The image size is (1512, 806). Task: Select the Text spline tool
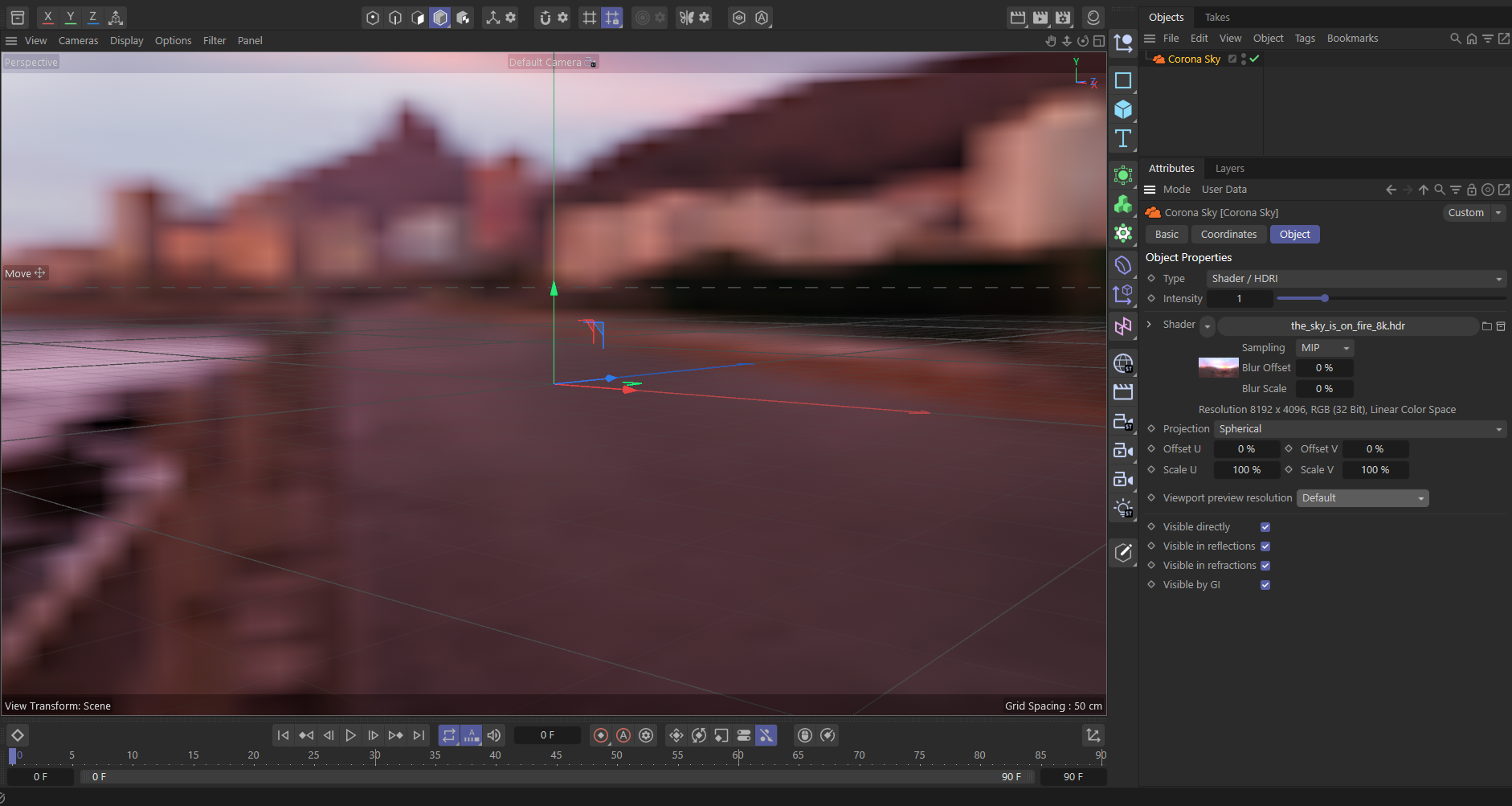tap(1123, 138)
